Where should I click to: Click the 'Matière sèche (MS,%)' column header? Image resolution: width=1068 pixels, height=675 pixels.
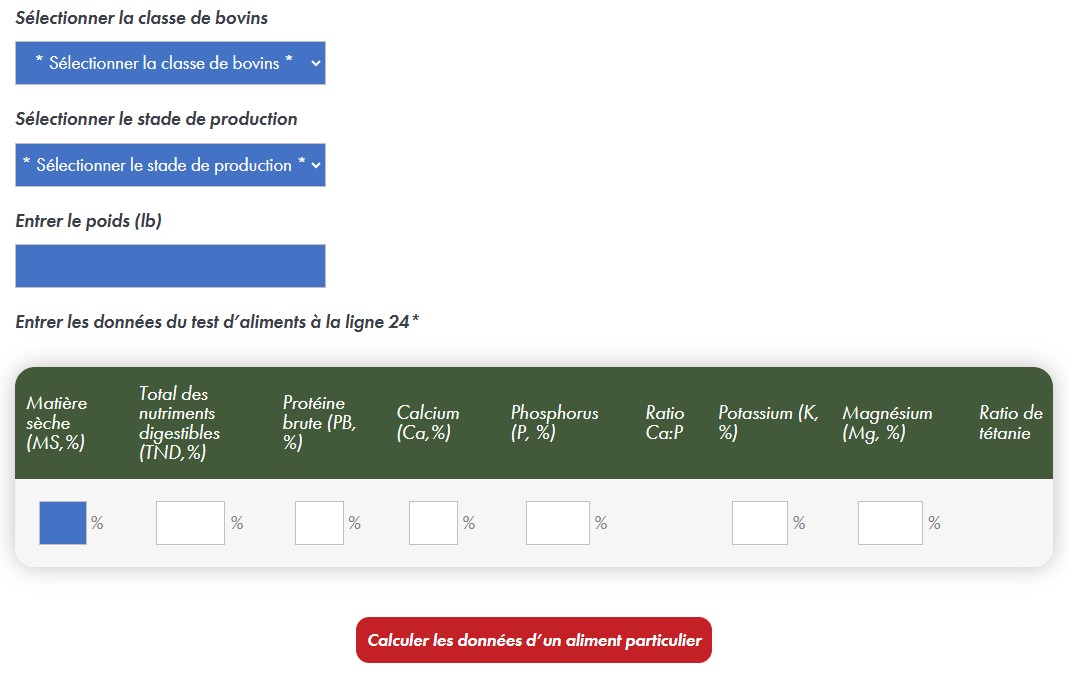pyautogui.click(x=57, y=423)
